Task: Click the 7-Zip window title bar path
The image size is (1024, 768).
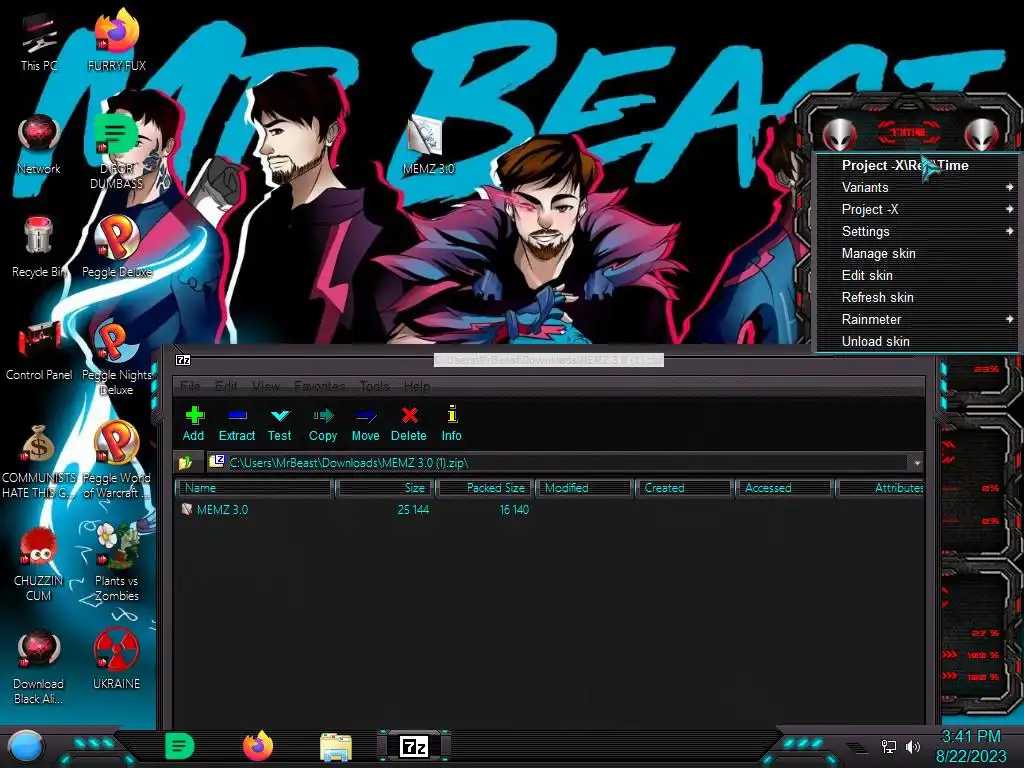Action: tap(549, 360)
